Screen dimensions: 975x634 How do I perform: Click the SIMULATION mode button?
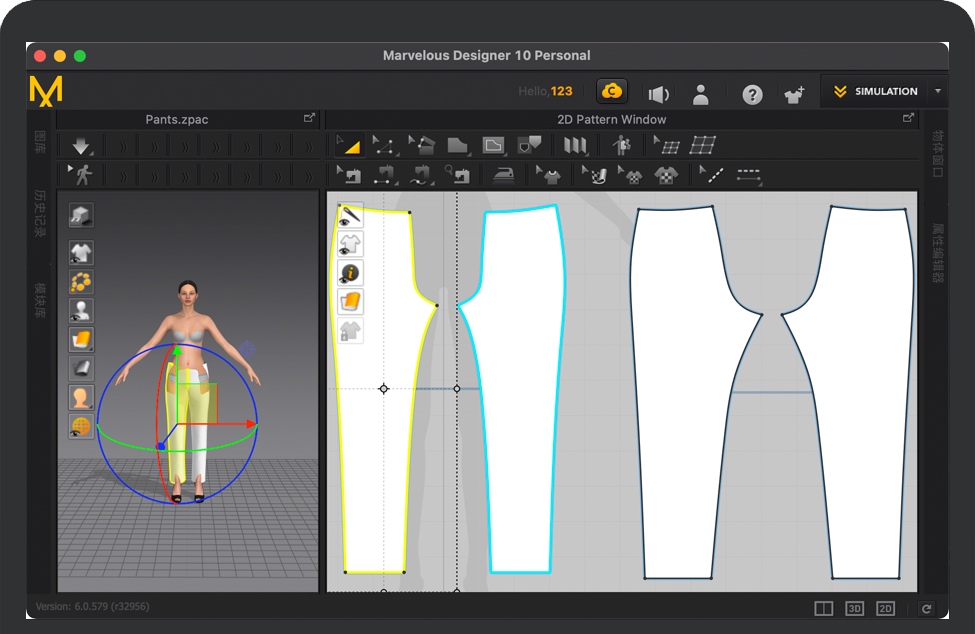coord(875,91)
